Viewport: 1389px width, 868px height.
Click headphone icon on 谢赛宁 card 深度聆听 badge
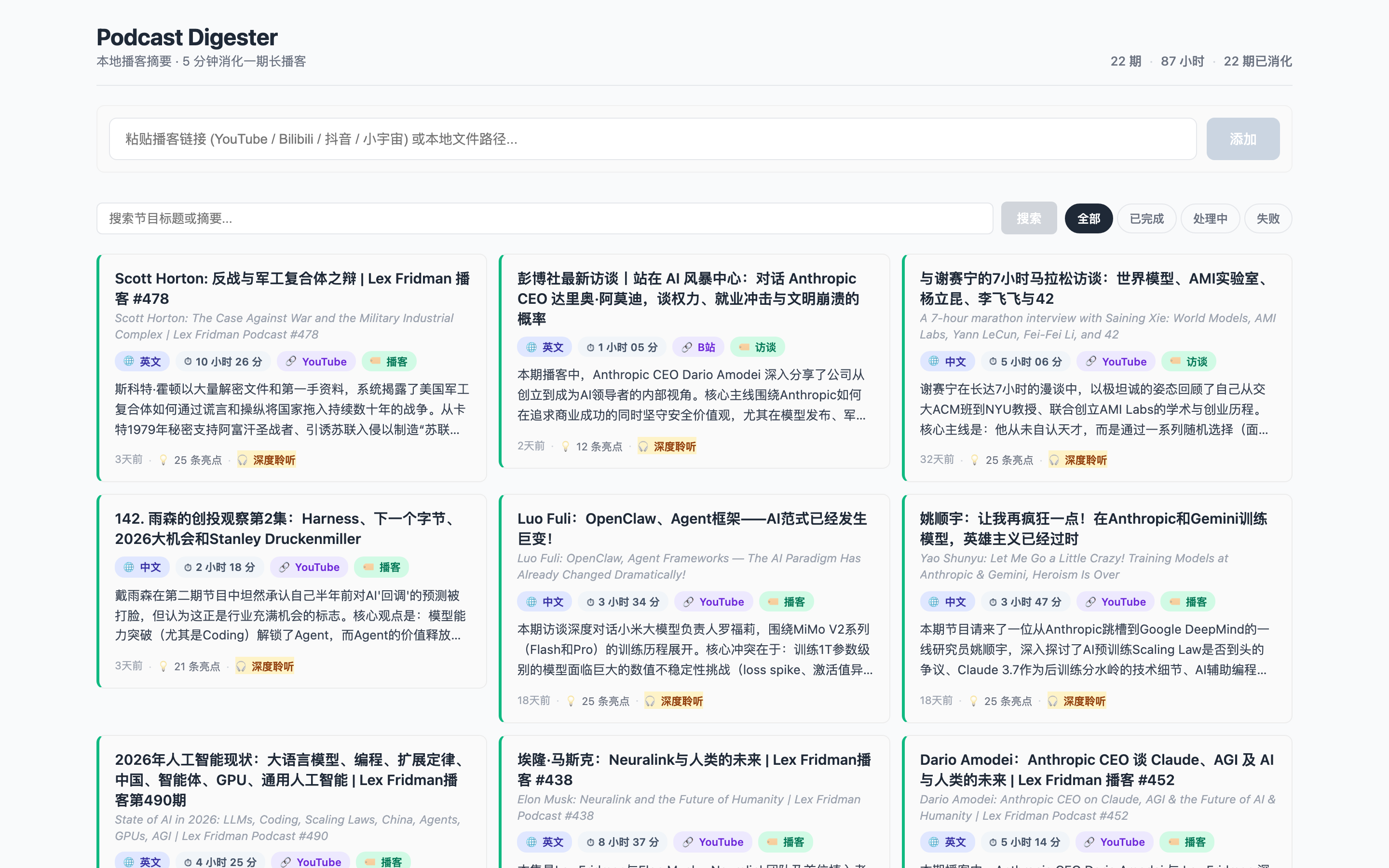pos(1054,460)
